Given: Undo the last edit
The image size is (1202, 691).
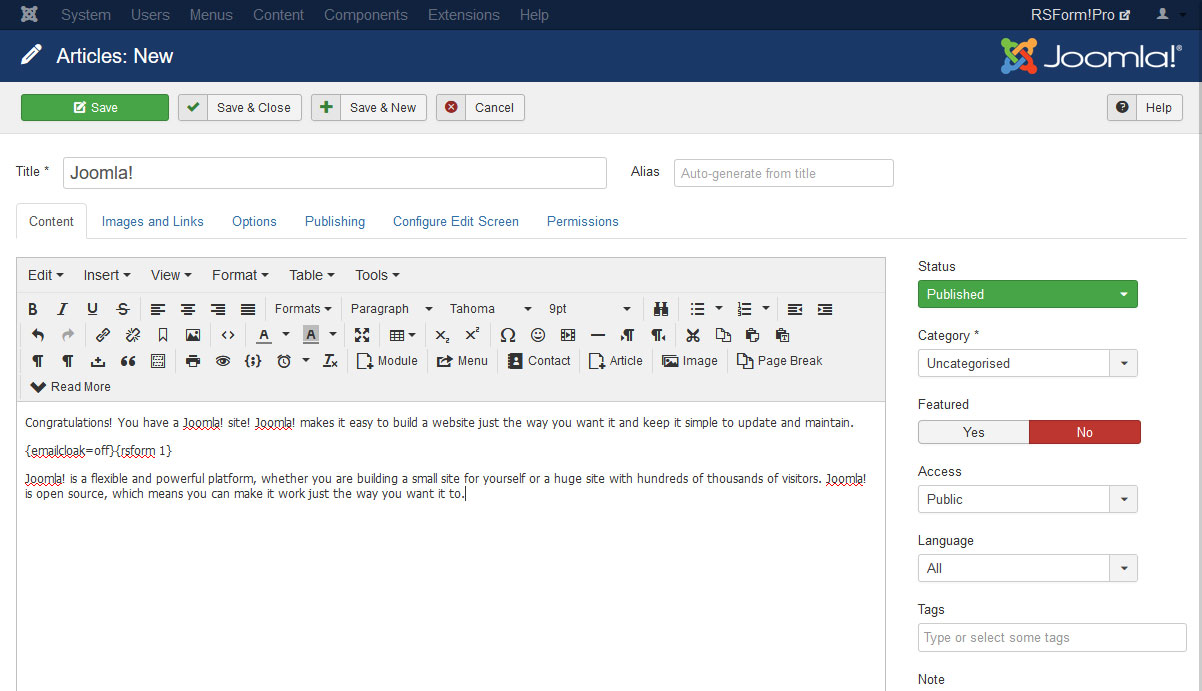Looking at the screenshot, I should 38,335.
